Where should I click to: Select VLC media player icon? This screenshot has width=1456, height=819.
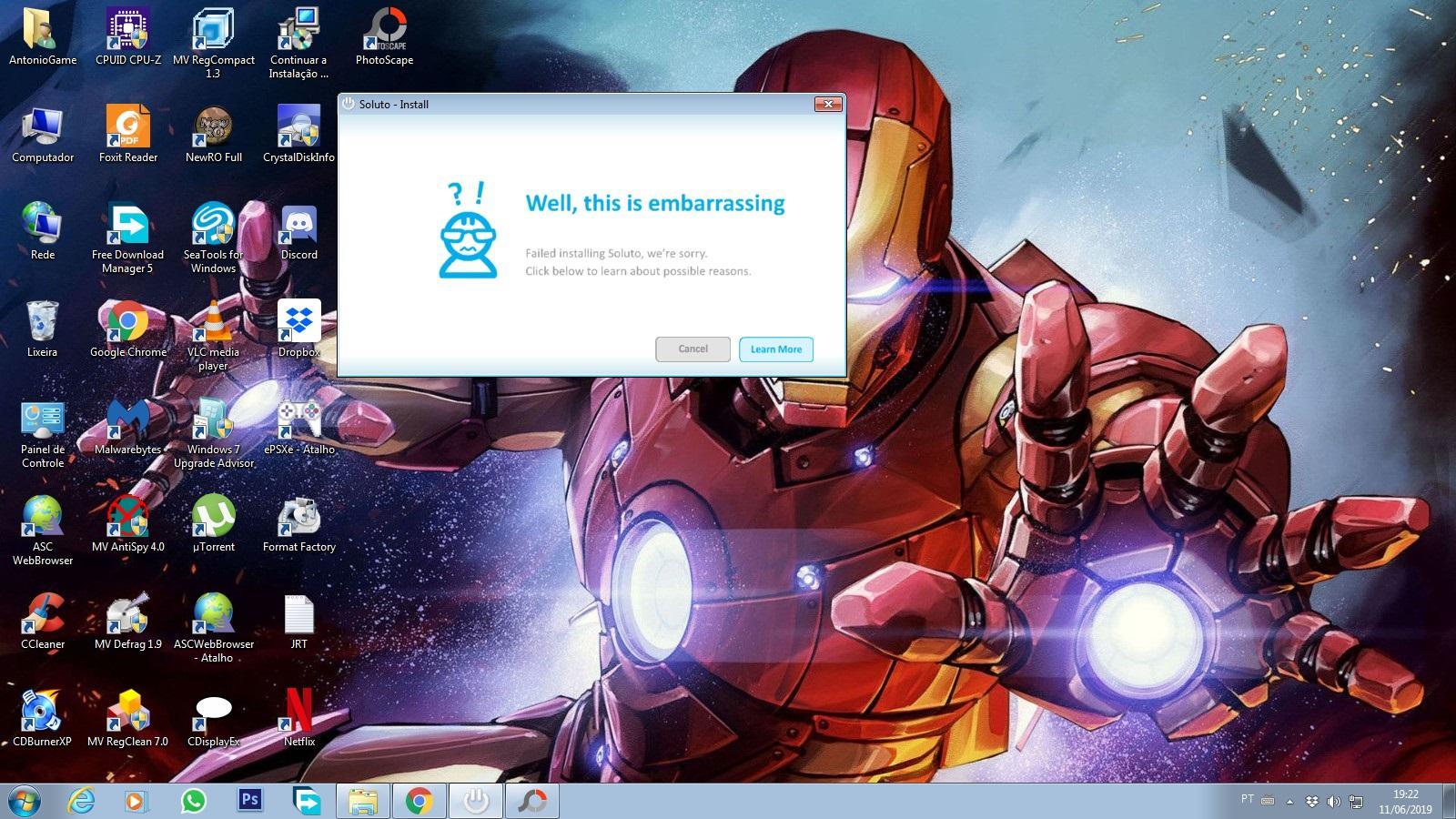click(x=214, y=335)
